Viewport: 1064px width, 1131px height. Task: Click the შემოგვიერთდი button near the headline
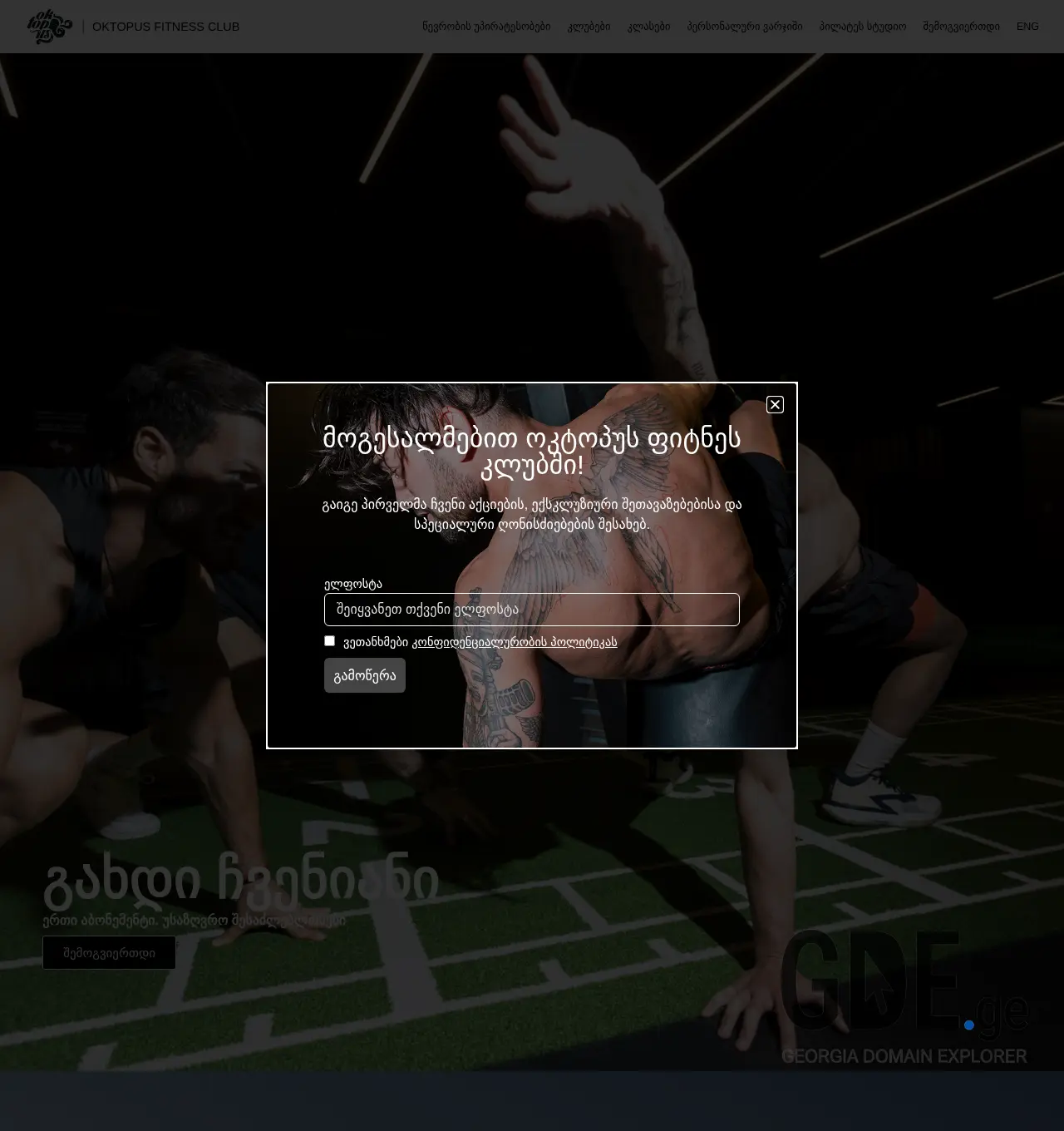point(109,952)
